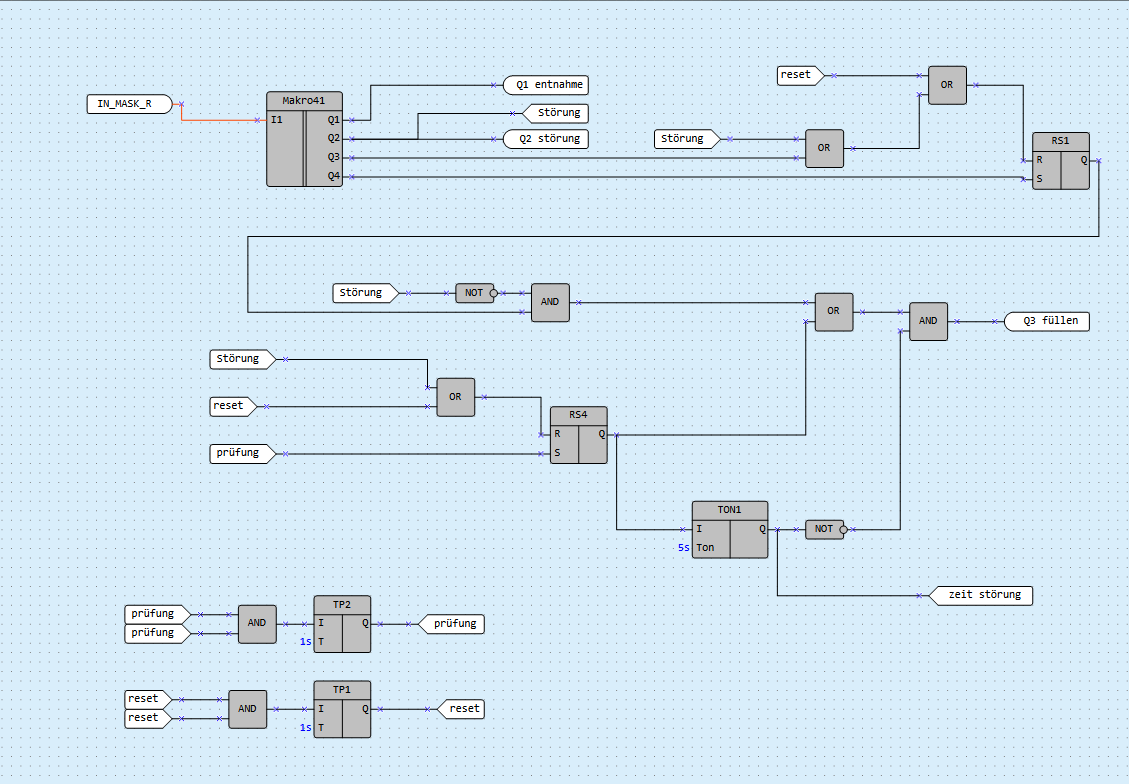Click the prüfung input wired to RS4 set
Image resolution: width=1129 pixels, height=784 pixels.
(x=240, y=453)
